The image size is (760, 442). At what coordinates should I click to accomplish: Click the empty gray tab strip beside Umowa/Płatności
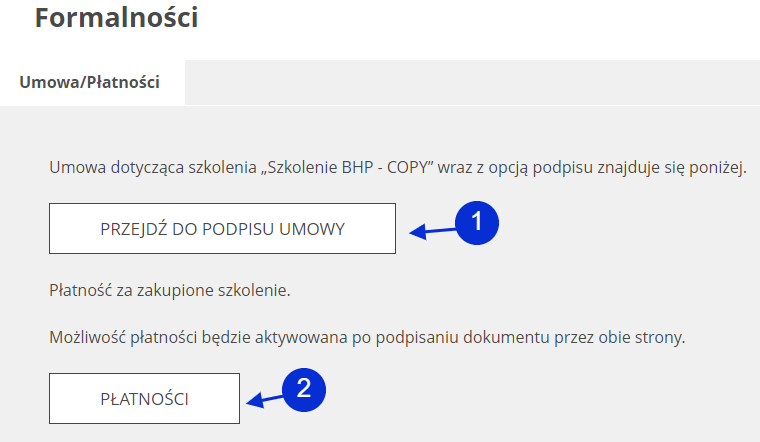470,83
